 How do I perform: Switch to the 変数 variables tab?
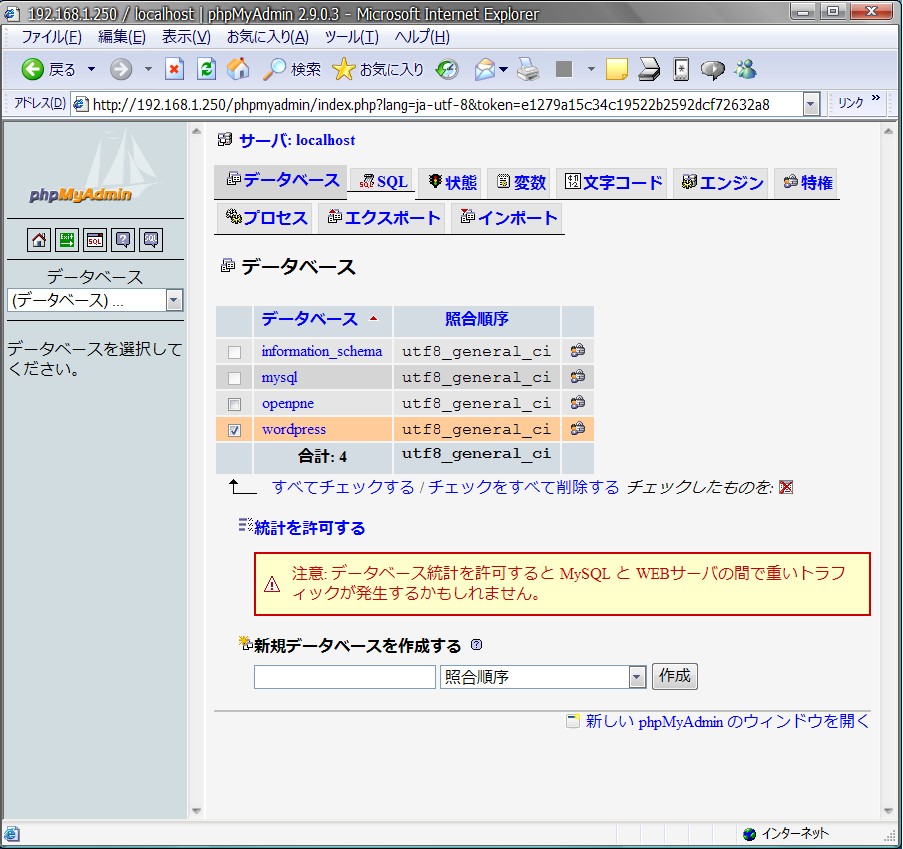tap(520, 183)
